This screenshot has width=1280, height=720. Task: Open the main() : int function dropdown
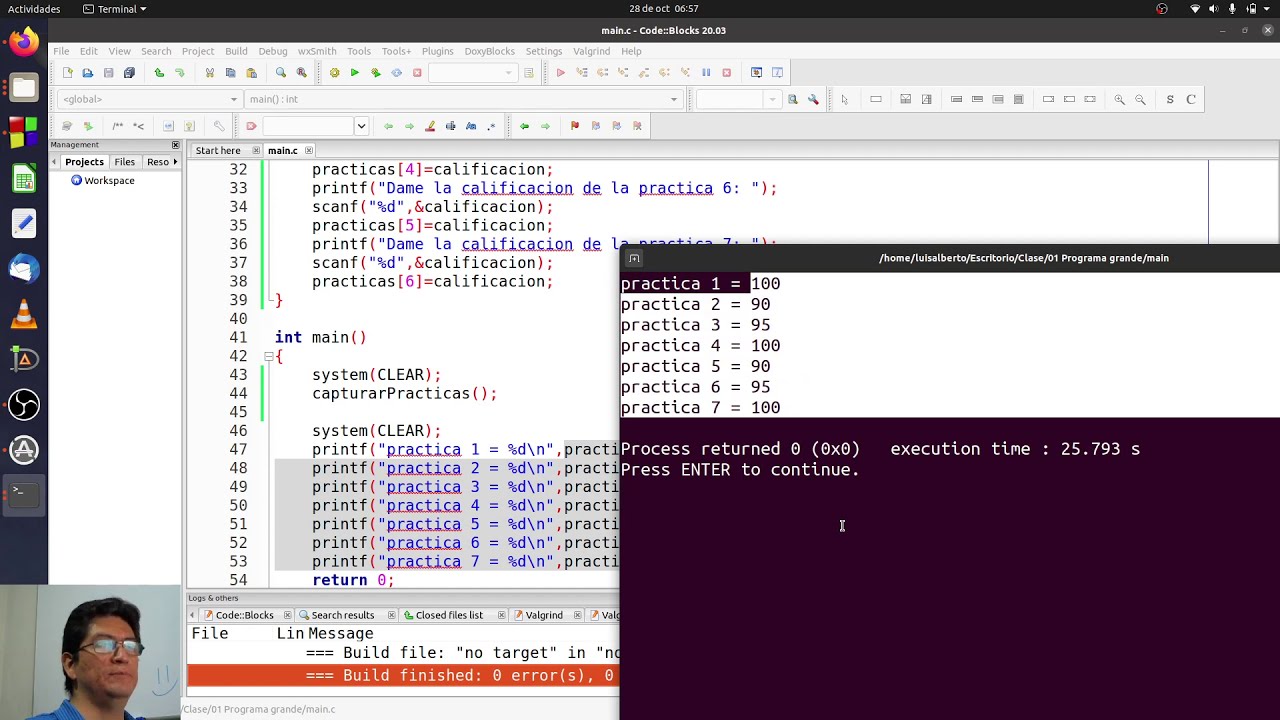(x=463, y=99)
